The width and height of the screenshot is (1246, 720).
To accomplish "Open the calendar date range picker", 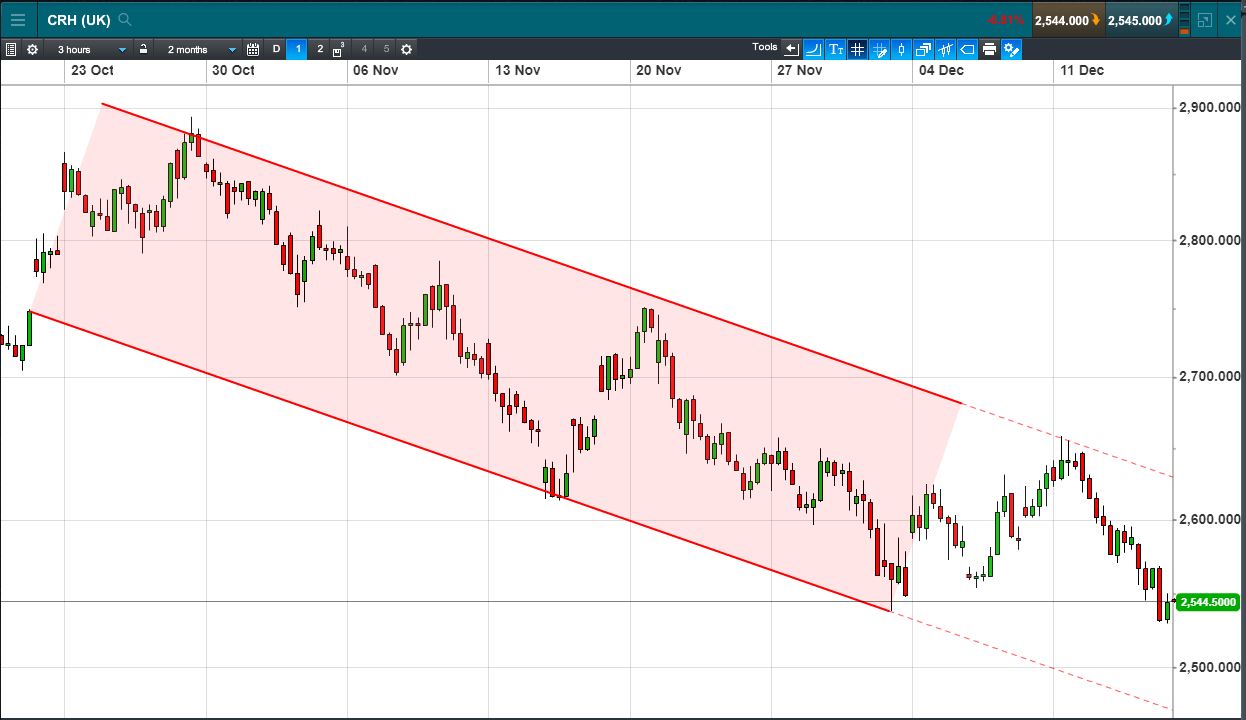I will point(253,49).
